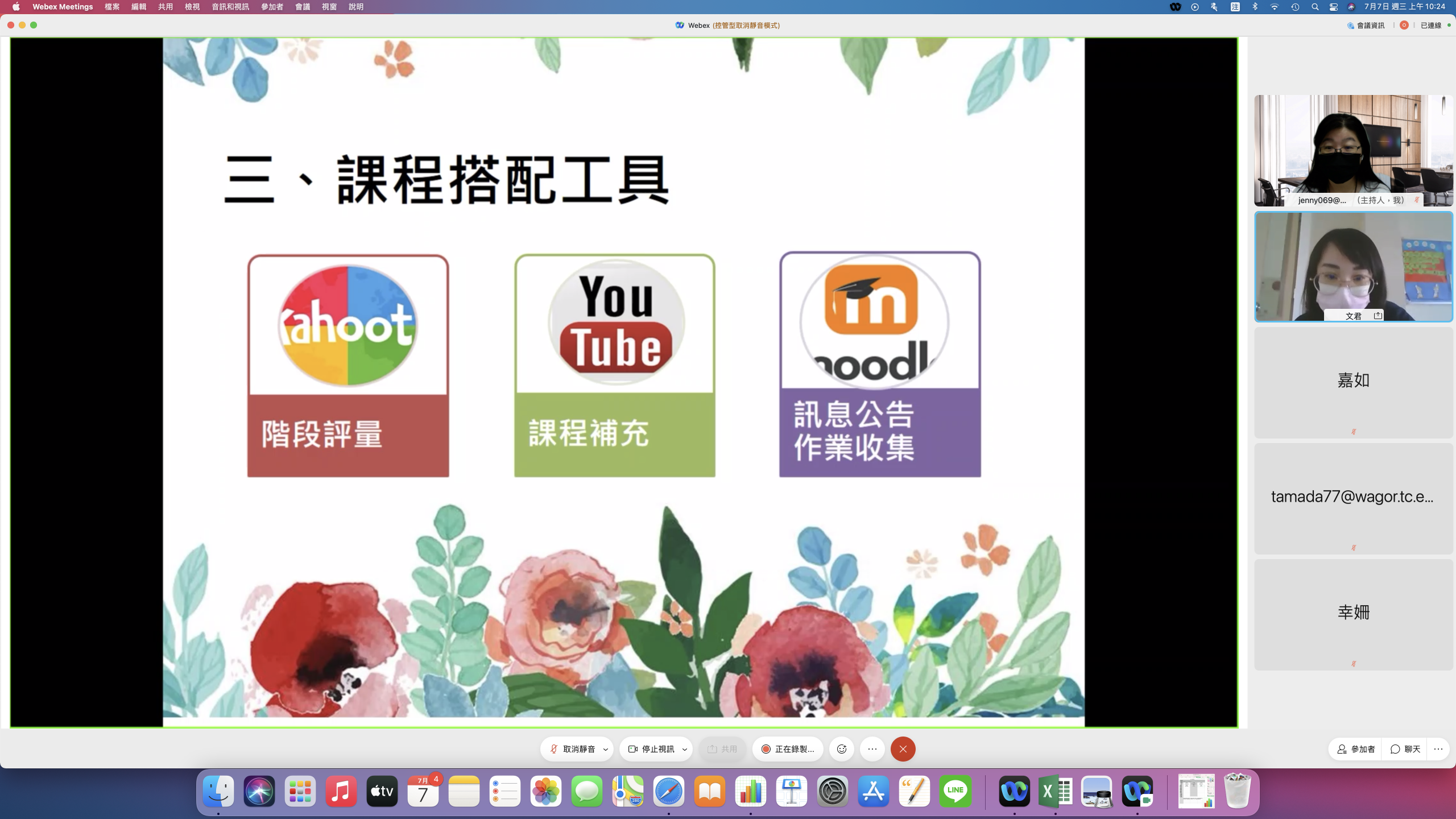Open the 參加者 menu in menu bar
Screen dimensions: 1456x819
pos(272,7)
